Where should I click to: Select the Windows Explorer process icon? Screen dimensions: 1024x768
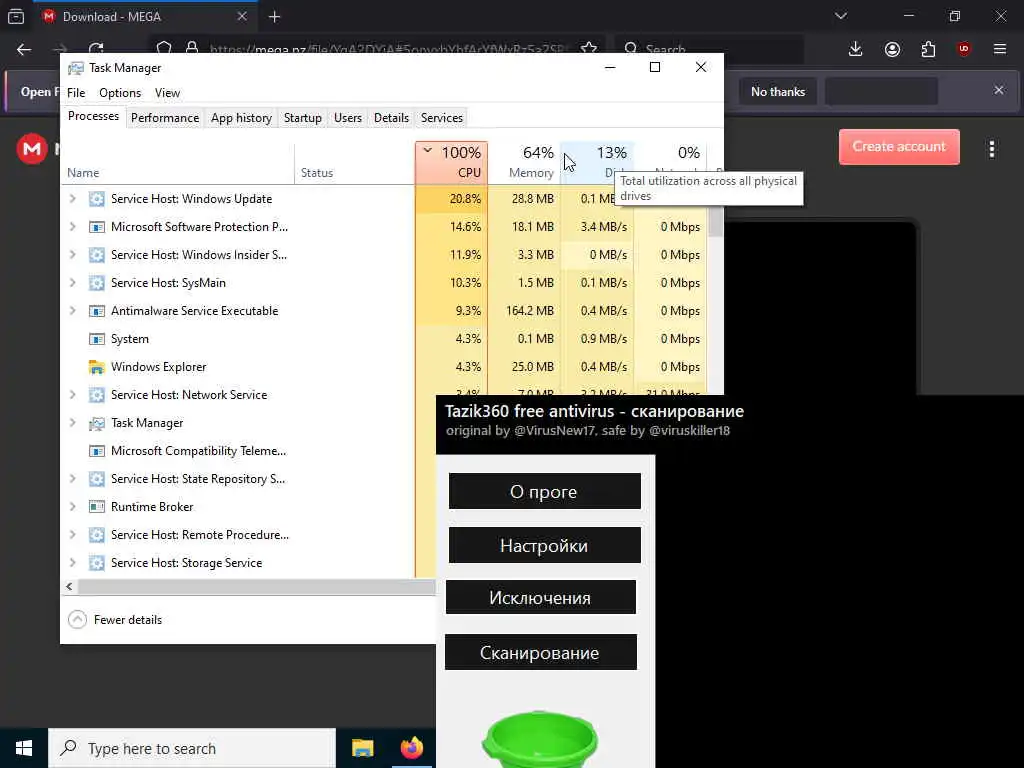[97, 367]
